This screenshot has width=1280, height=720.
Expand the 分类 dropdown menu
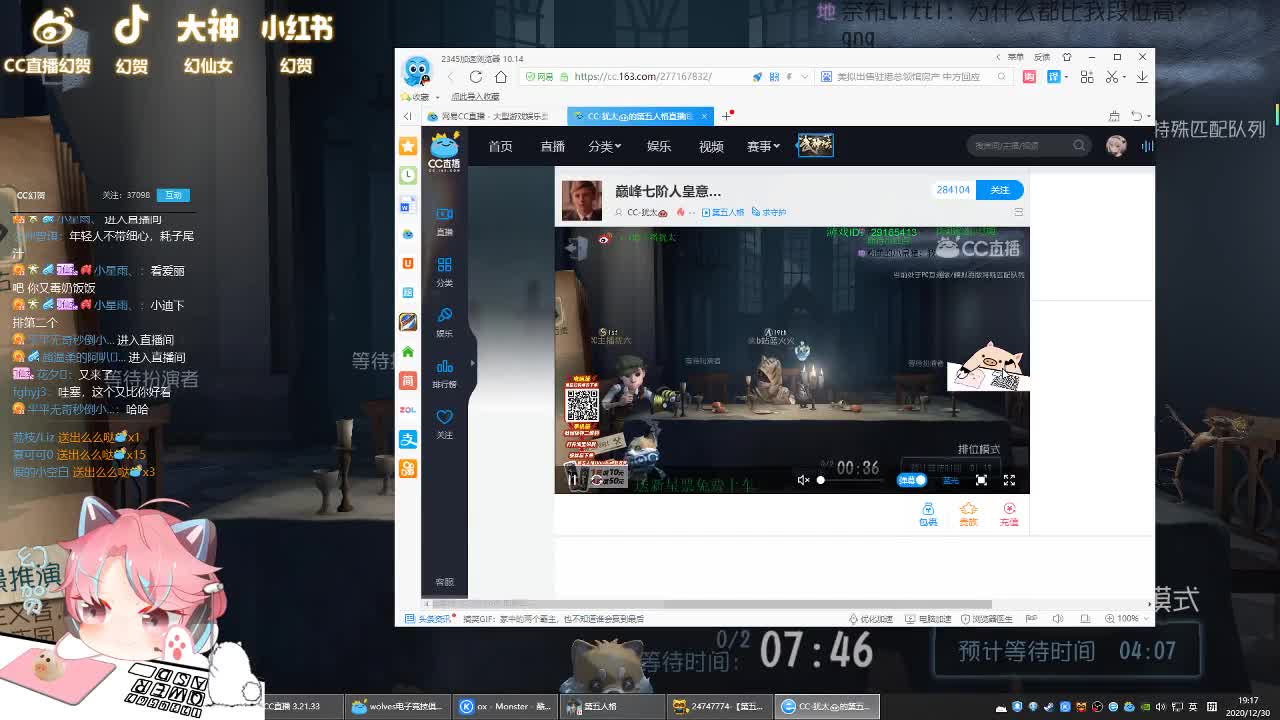(x=605, y=146)
